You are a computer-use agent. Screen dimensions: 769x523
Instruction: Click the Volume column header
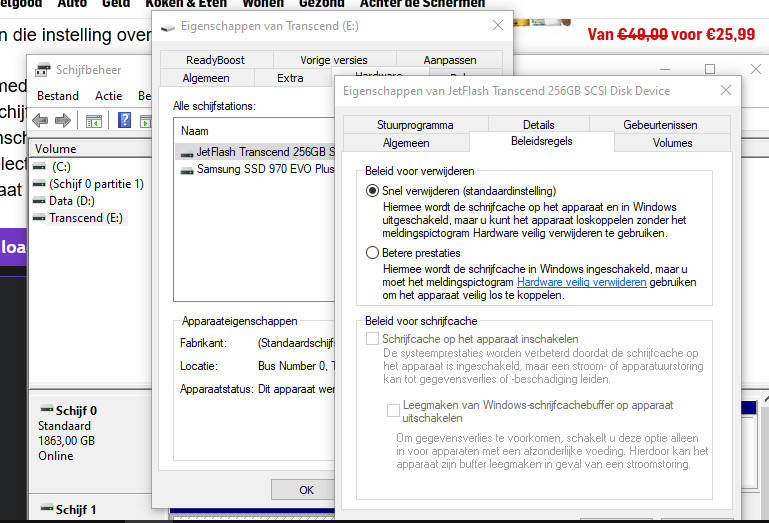click(91, 149)
